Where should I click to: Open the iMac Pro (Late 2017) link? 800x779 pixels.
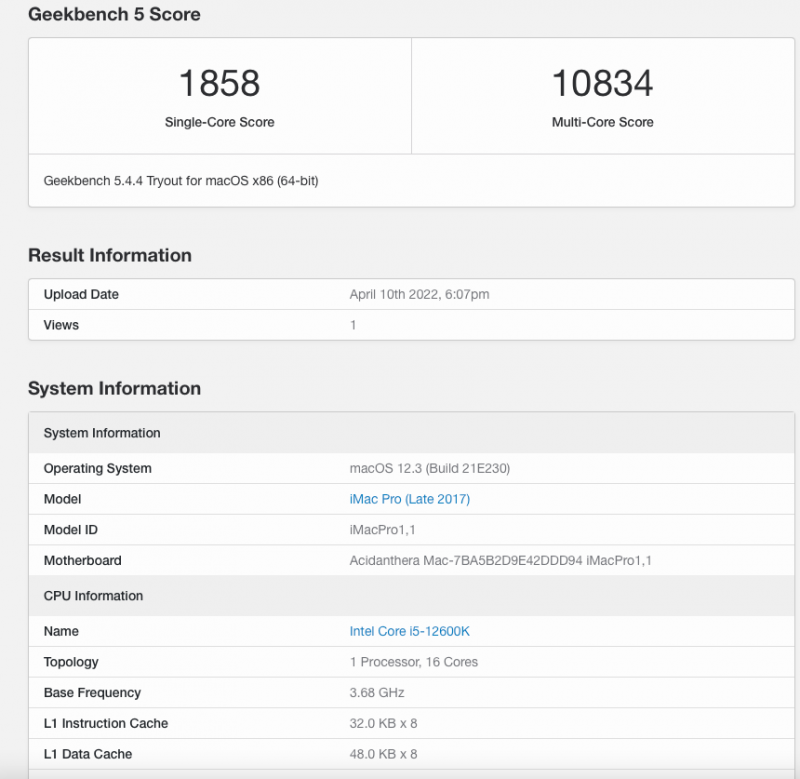409,499
